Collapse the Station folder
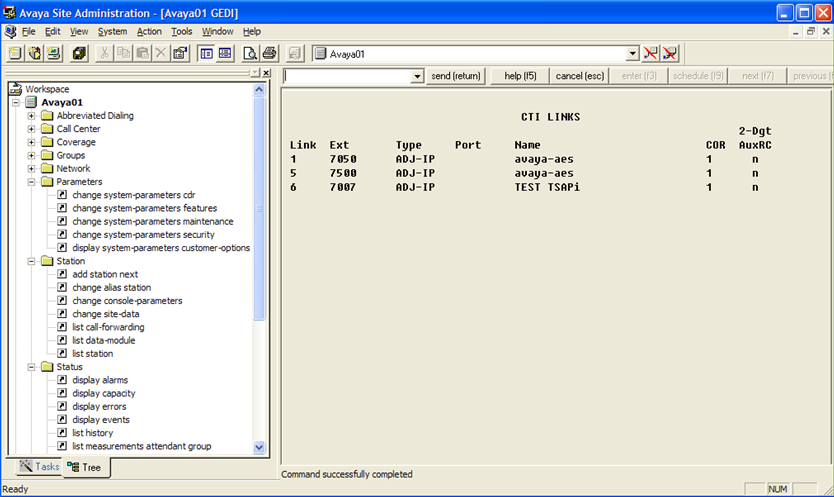The width and height of the screenshot is (834, 497). click(x=31, y=261)
